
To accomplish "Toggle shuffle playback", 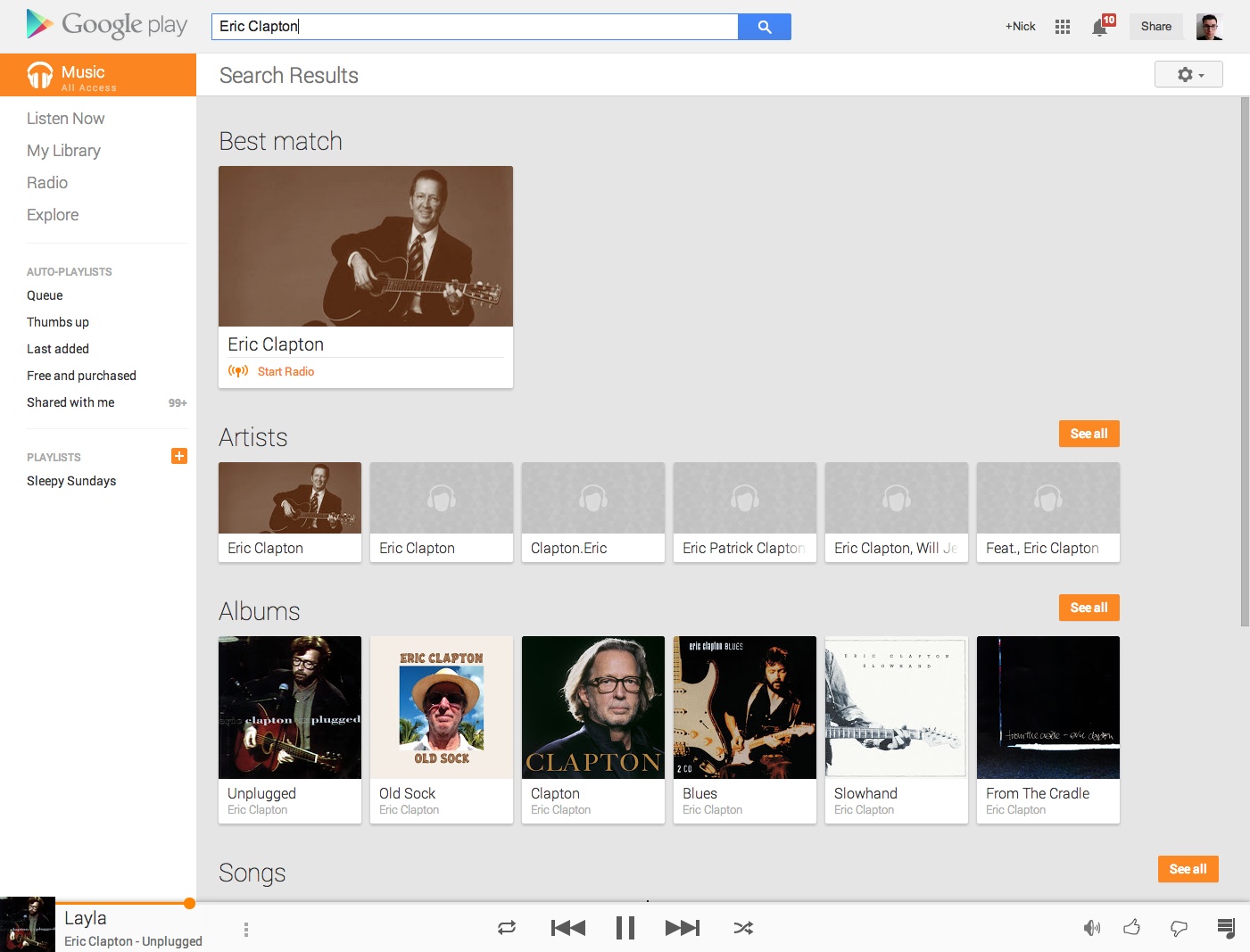I will [x=743, y=928].
